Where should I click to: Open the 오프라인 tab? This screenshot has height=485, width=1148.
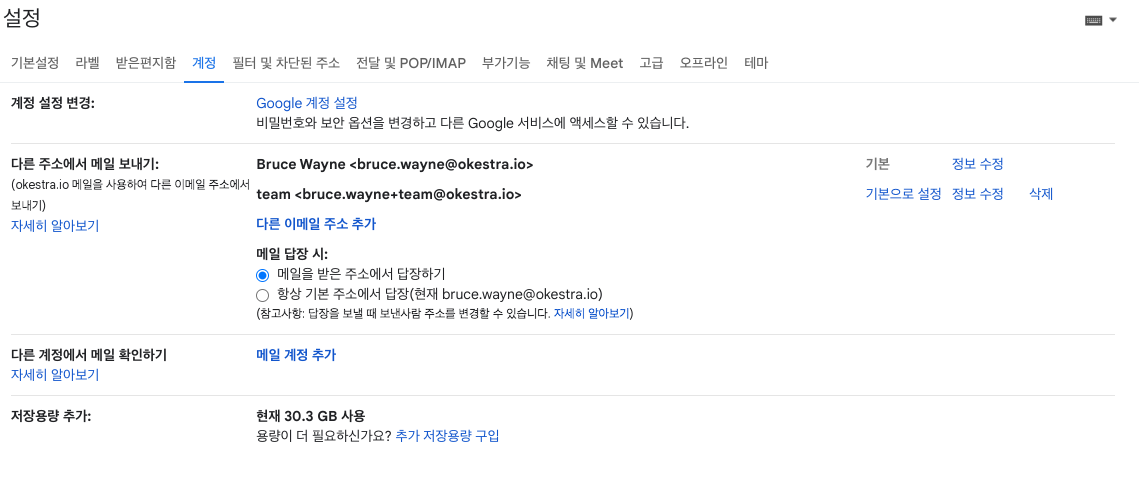click(x=703, y=63)
